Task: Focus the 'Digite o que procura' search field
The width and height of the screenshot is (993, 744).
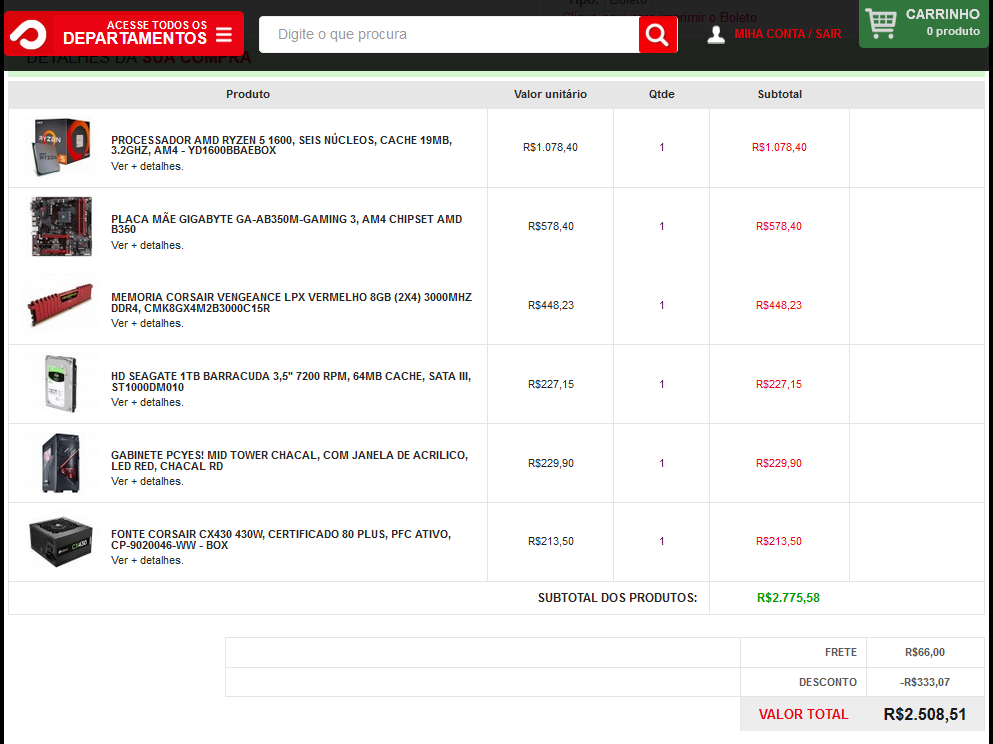Action: click(449, 34)
